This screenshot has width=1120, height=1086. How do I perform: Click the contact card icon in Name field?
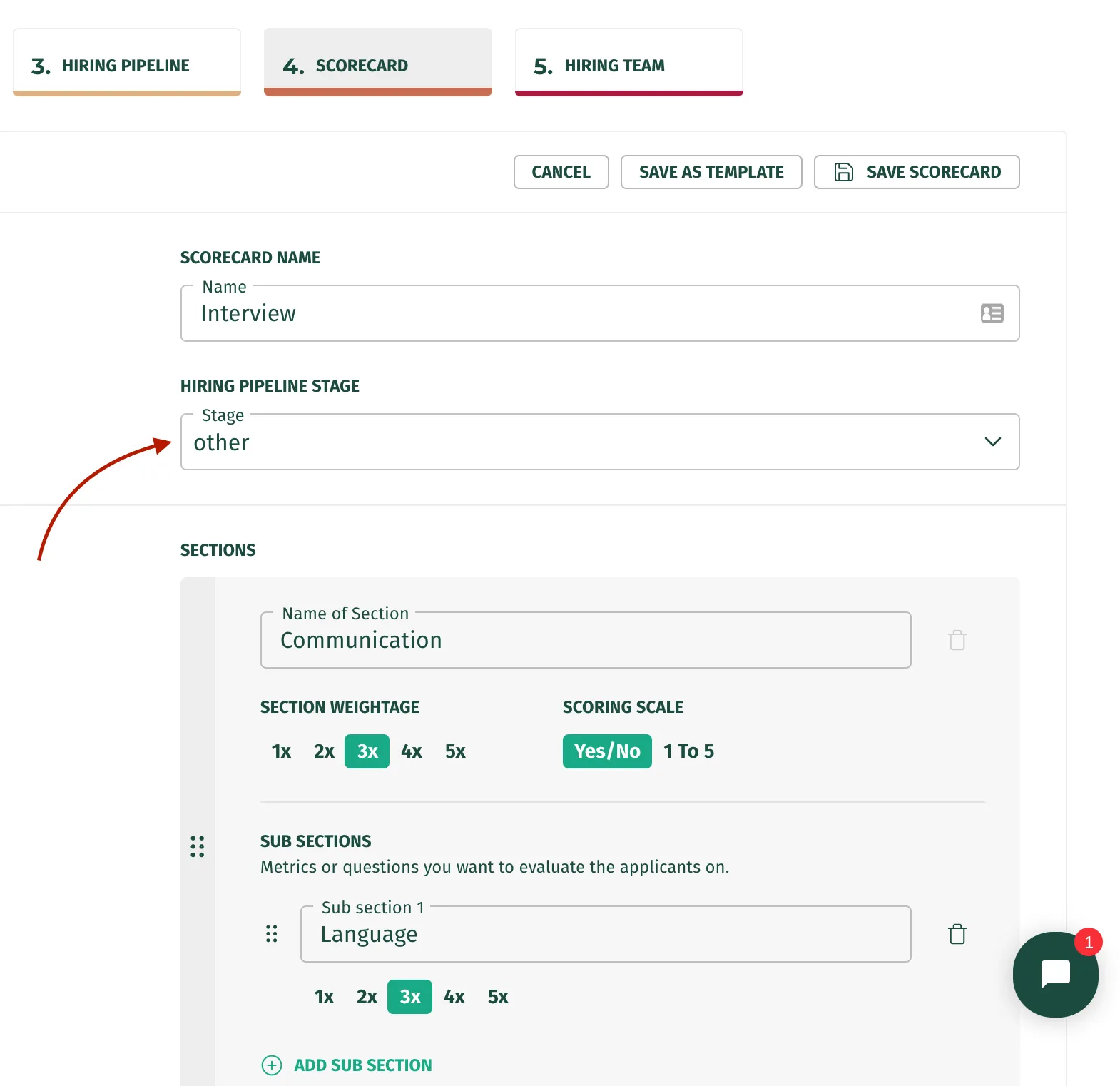point(992,313)
